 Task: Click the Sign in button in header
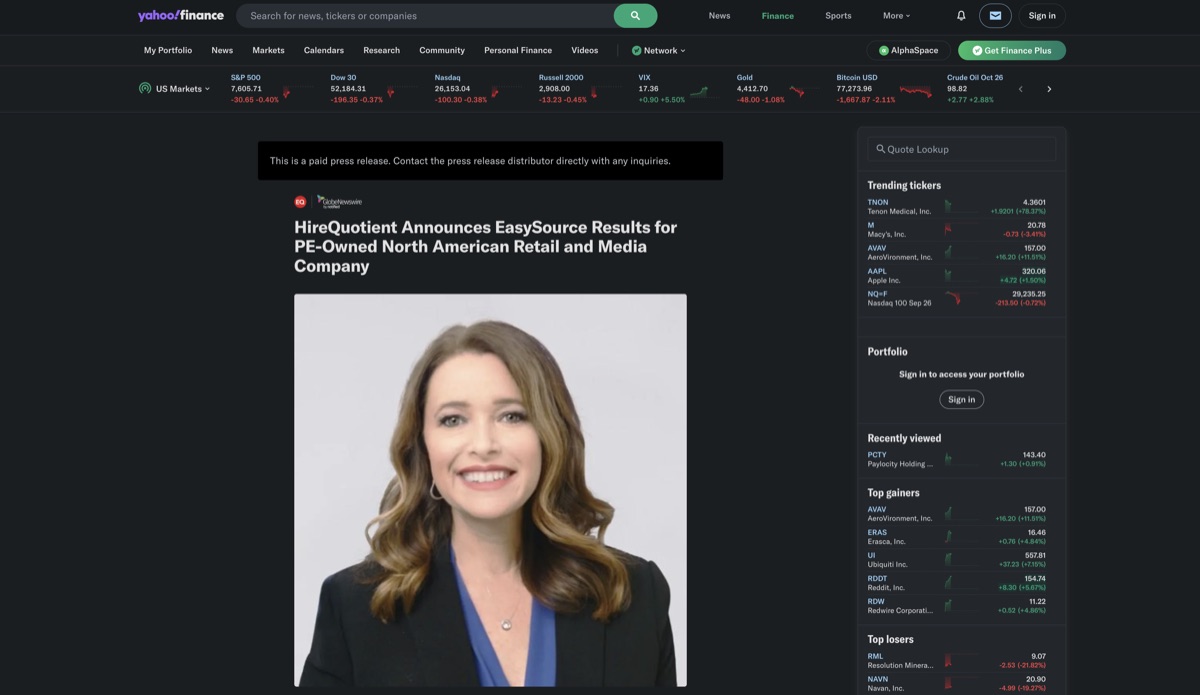click(x=1042, y=16)
